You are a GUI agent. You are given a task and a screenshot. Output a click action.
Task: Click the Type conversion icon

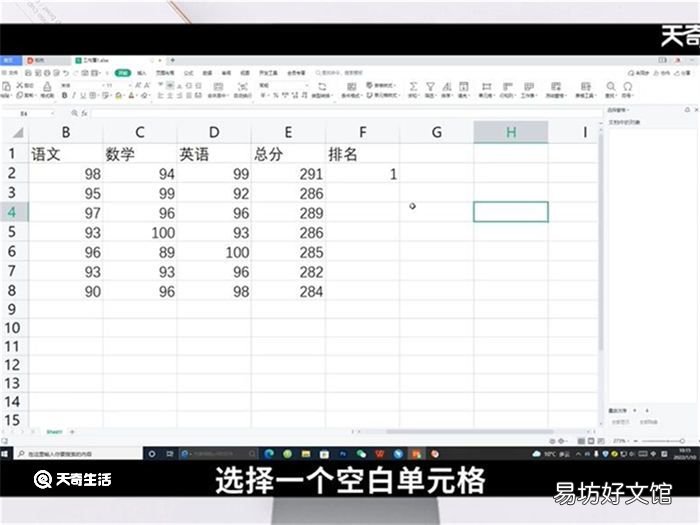click(322, 86)
